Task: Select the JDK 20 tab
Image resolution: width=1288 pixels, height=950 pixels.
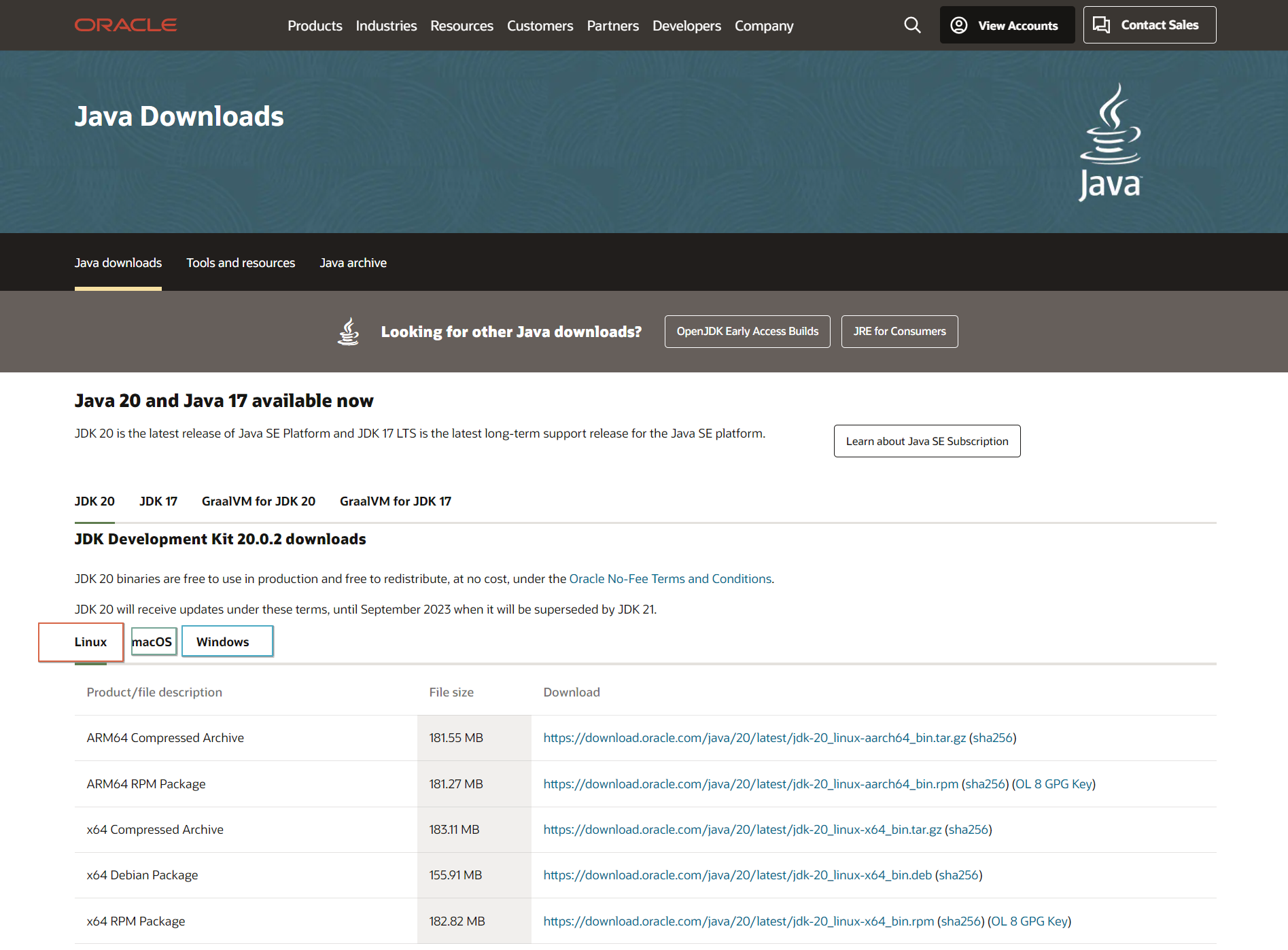Action: pyautogui.click(x=94, y=502)
